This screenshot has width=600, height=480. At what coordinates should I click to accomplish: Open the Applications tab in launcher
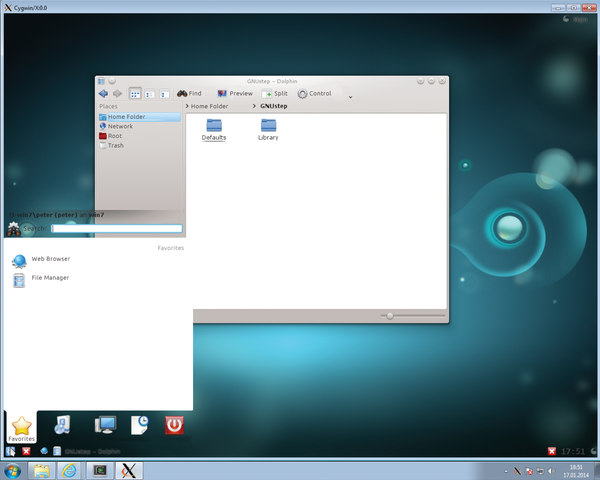(62, 425)
